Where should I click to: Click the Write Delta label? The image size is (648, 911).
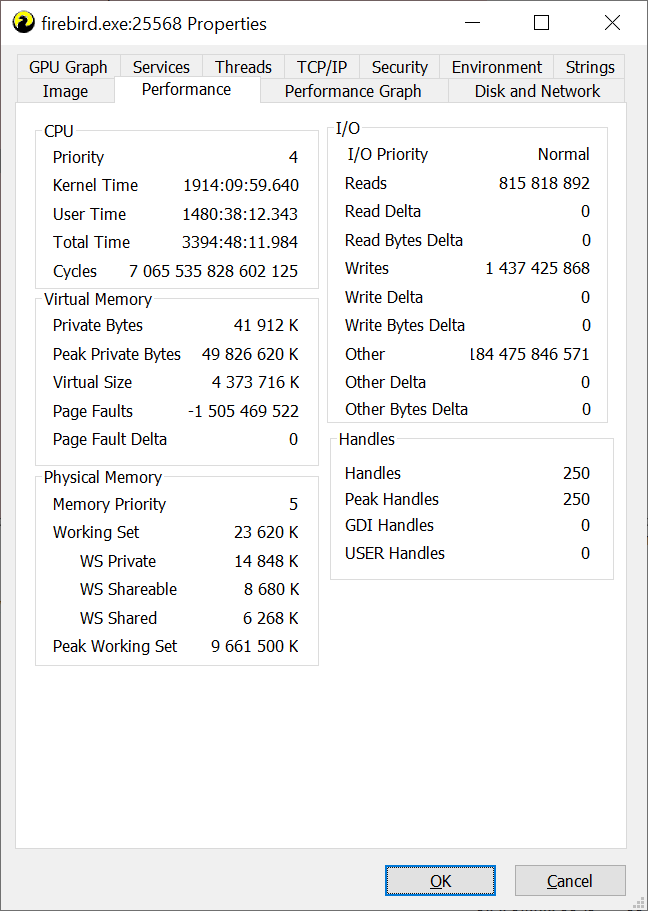[384, 297]
